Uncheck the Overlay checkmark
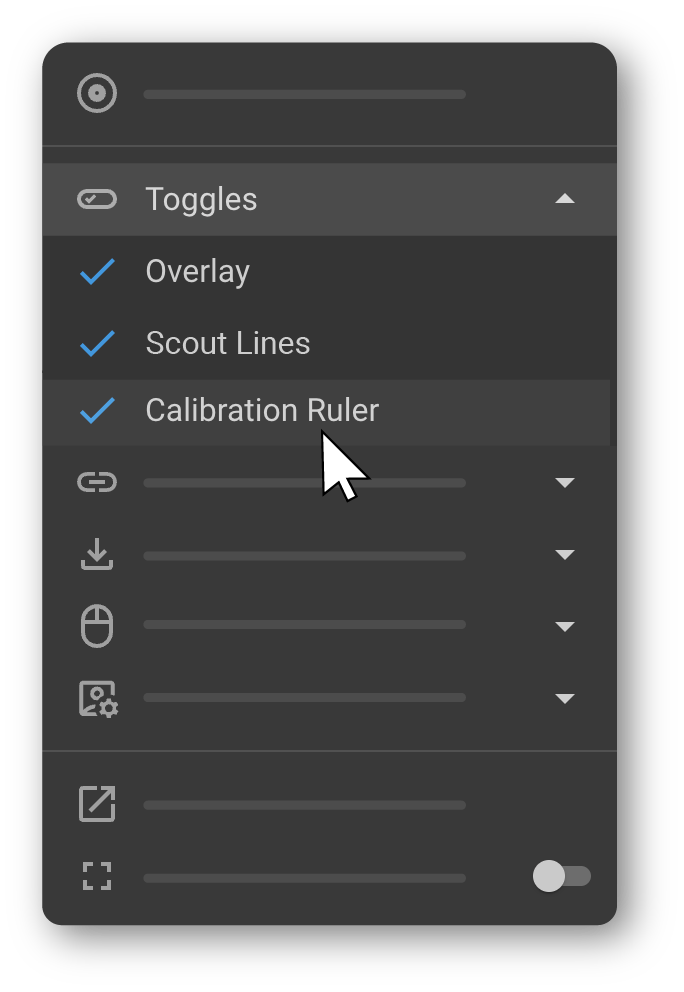The height and width of the screenshot is (992, 684). coord(97,271)
